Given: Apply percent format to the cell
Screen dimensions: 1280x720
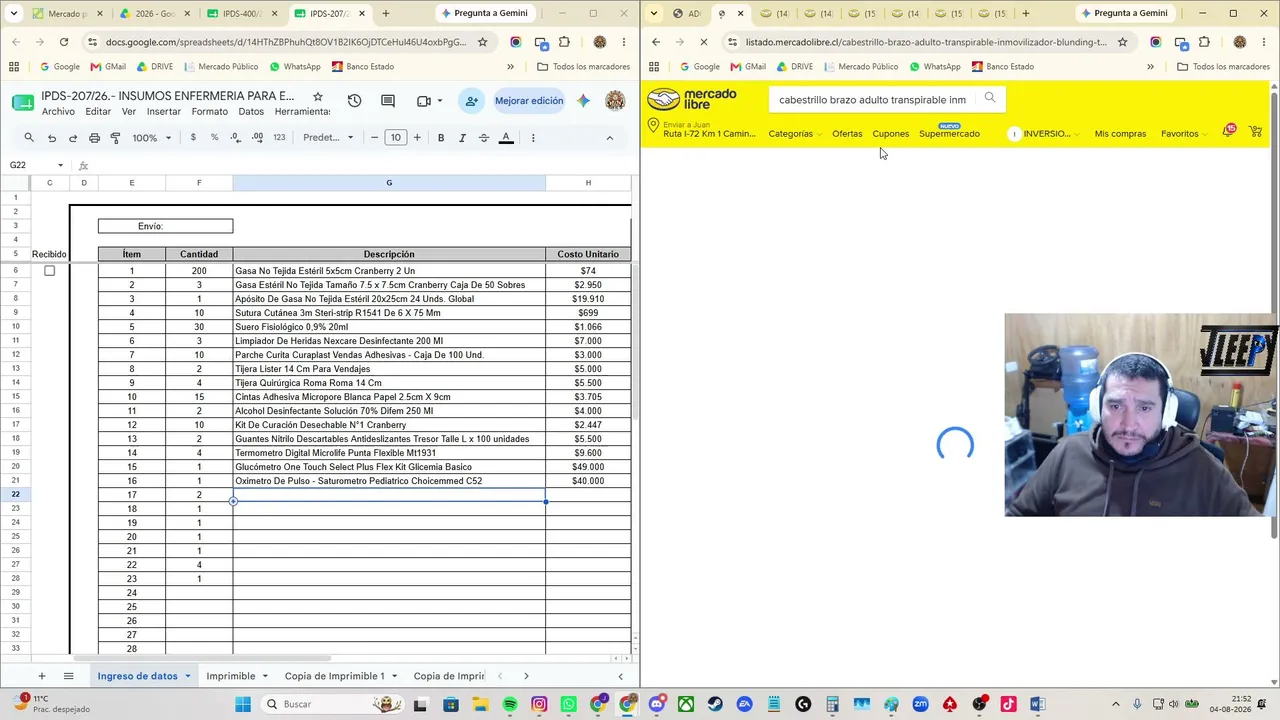Looking at the screenshot, I should [x=214, y=138].
